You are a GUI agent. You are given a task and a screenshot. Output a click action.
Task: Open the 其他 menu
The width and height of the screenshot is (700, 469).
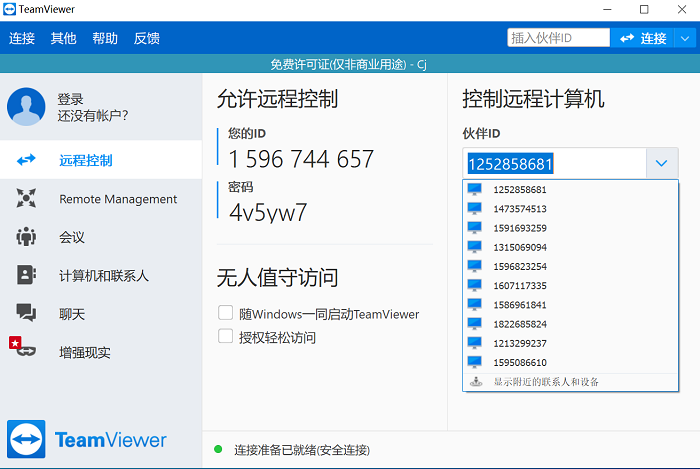[63, 38]
